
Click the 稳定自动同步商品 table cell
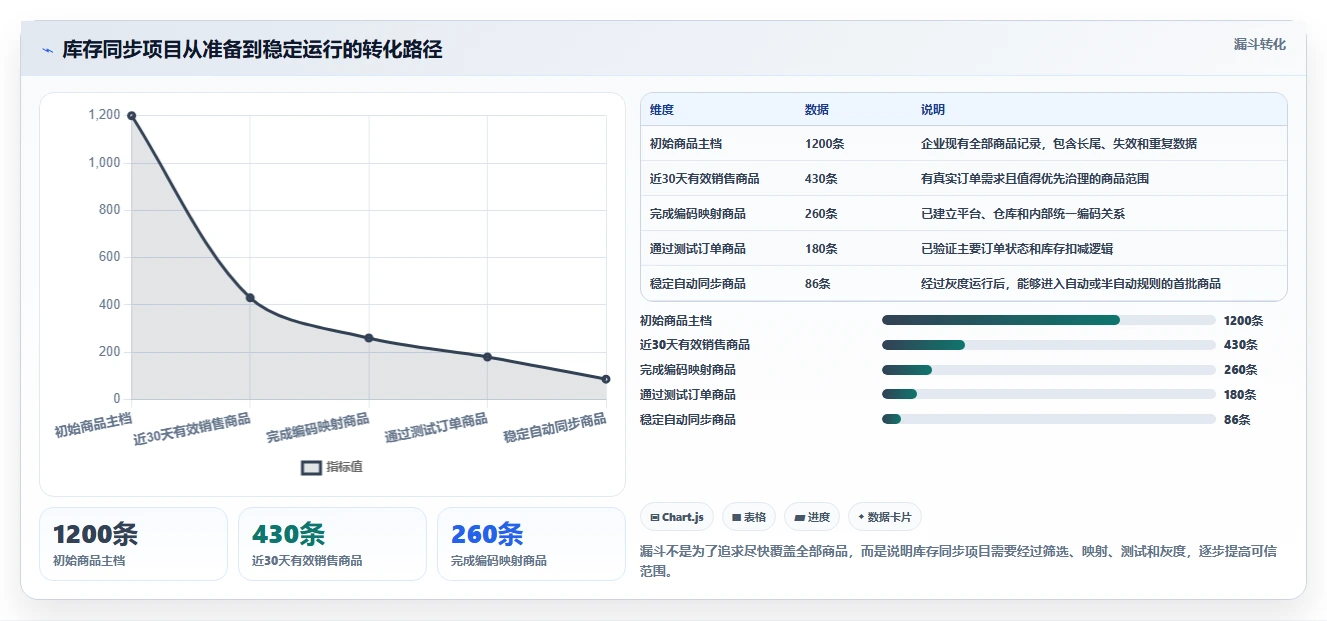698,284
